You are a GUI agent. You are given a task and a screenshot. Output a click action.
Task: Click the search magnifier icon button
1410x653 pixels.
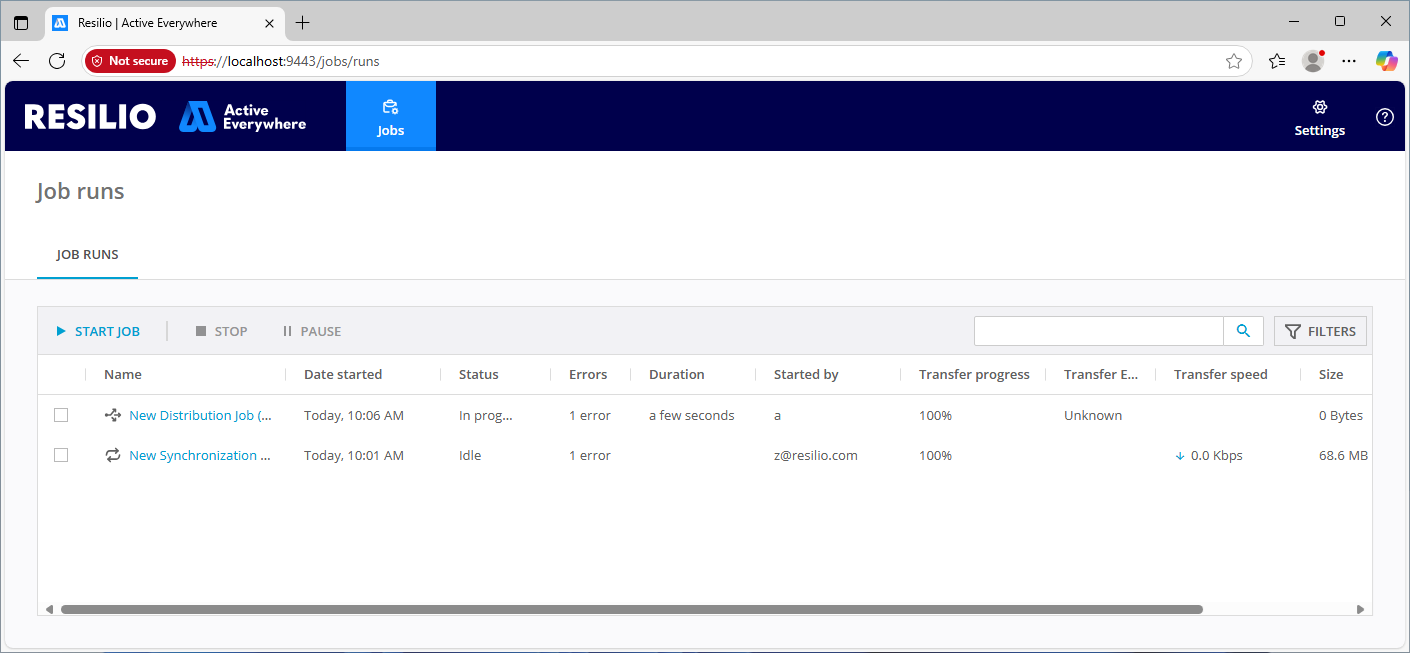click(1243, 331)
